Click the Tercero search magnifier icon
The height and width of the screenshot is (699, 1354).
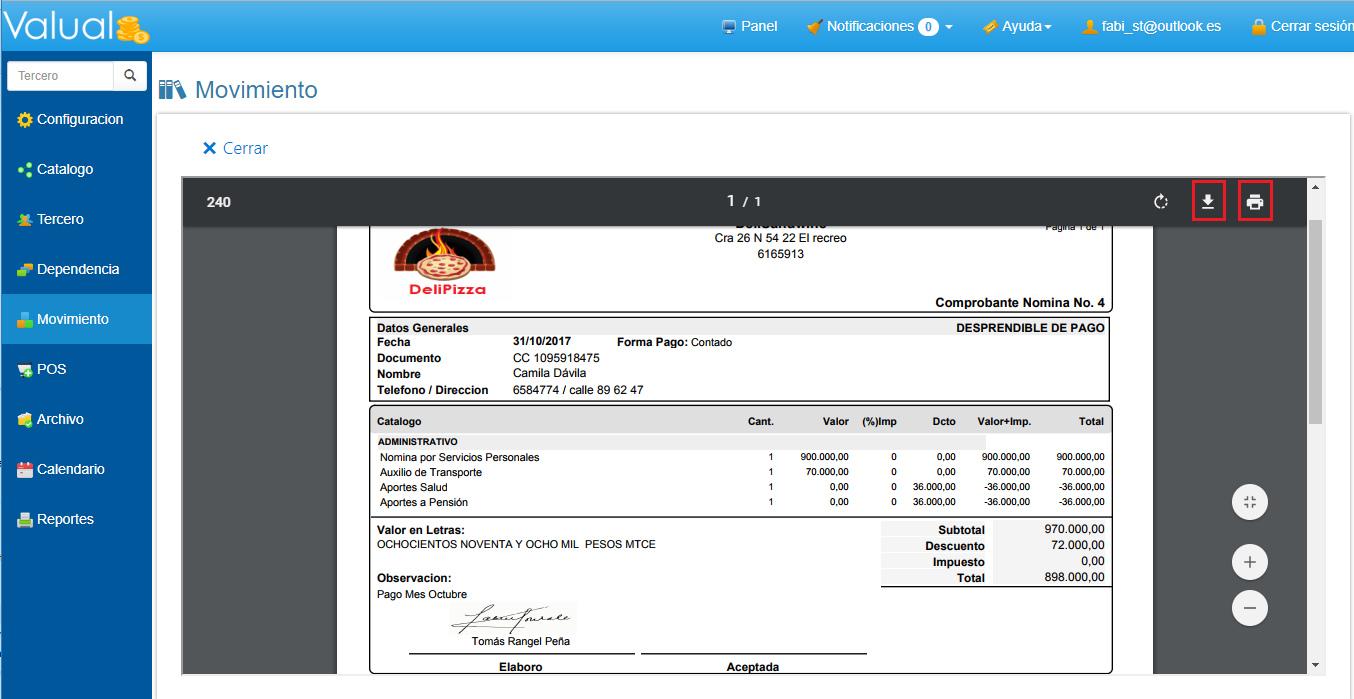(x=130, y=76)
